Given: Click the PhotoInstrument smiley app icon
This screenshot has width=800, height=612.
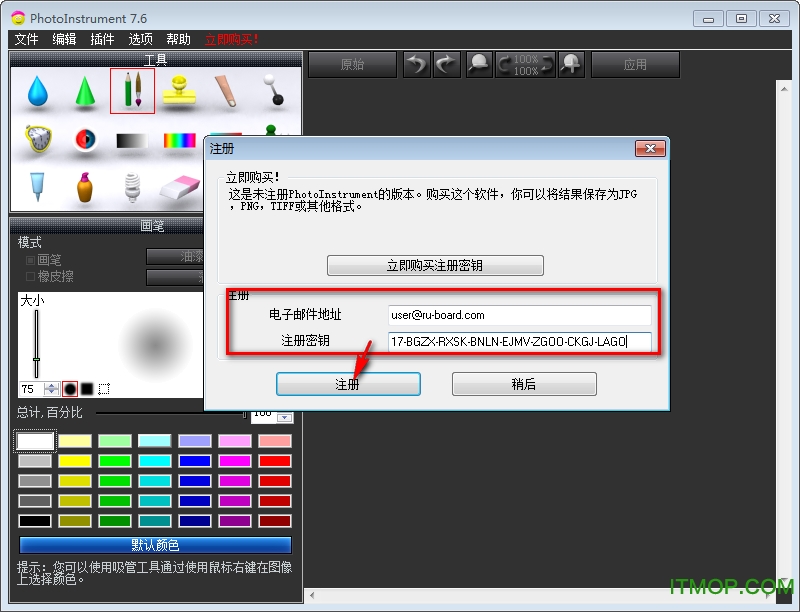Looking at the screenshot, I should (18, 18).
